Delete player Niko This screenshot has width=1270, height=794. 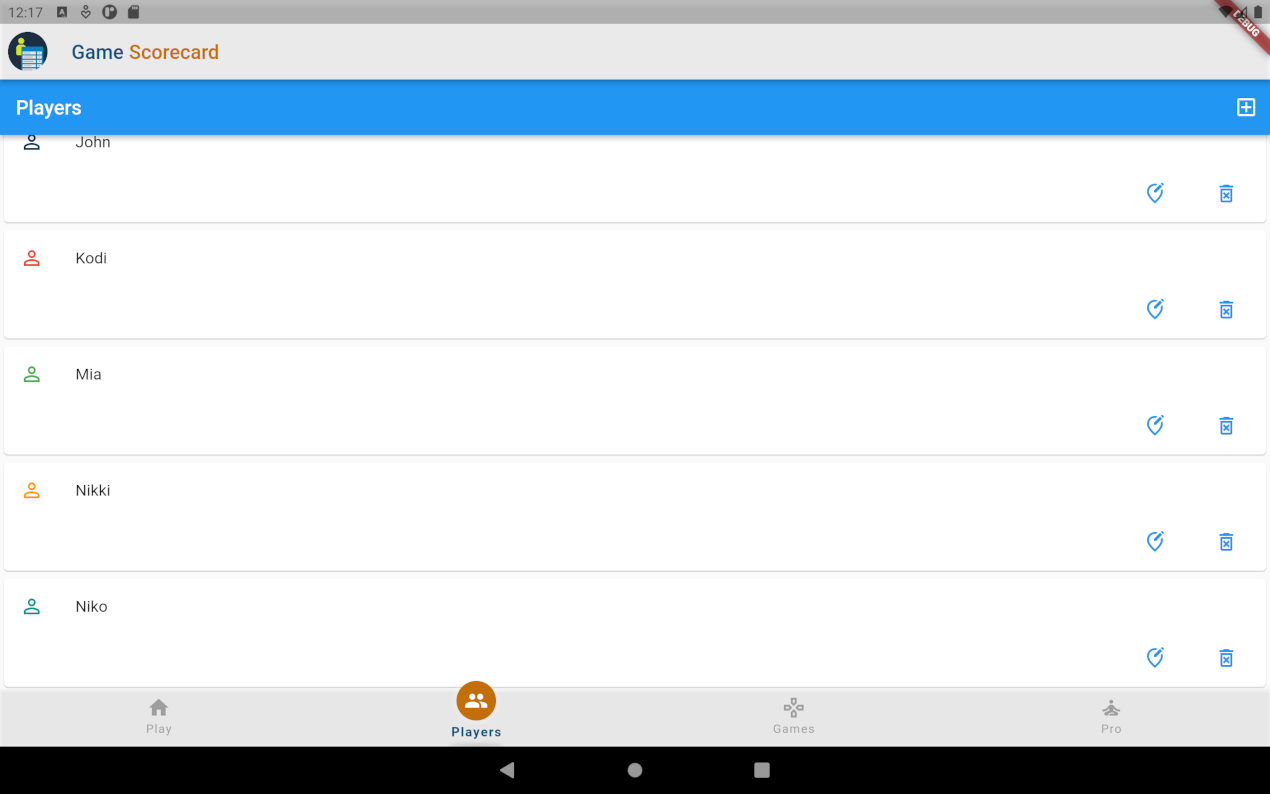click(x=1226, y=658)
